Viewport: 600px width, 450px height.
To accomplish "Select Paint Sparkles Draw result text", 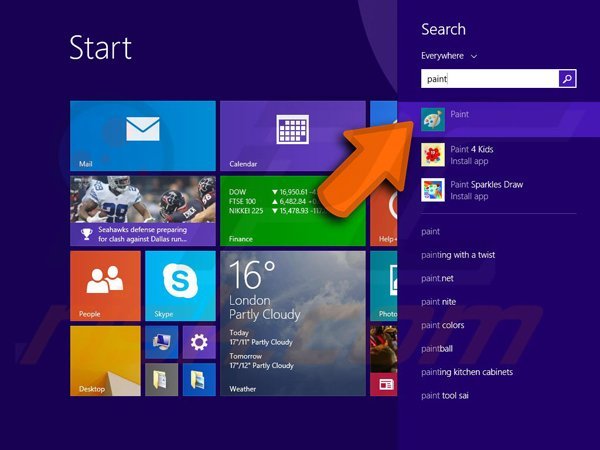I will pos(486,184).
